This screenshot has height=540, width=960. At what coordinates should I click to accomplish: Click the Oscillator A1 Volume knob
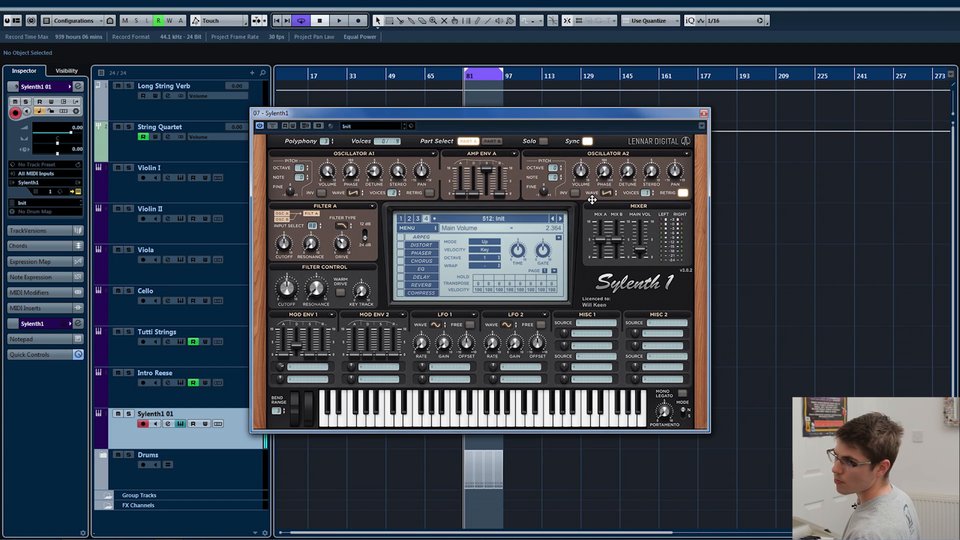[327, 171]
